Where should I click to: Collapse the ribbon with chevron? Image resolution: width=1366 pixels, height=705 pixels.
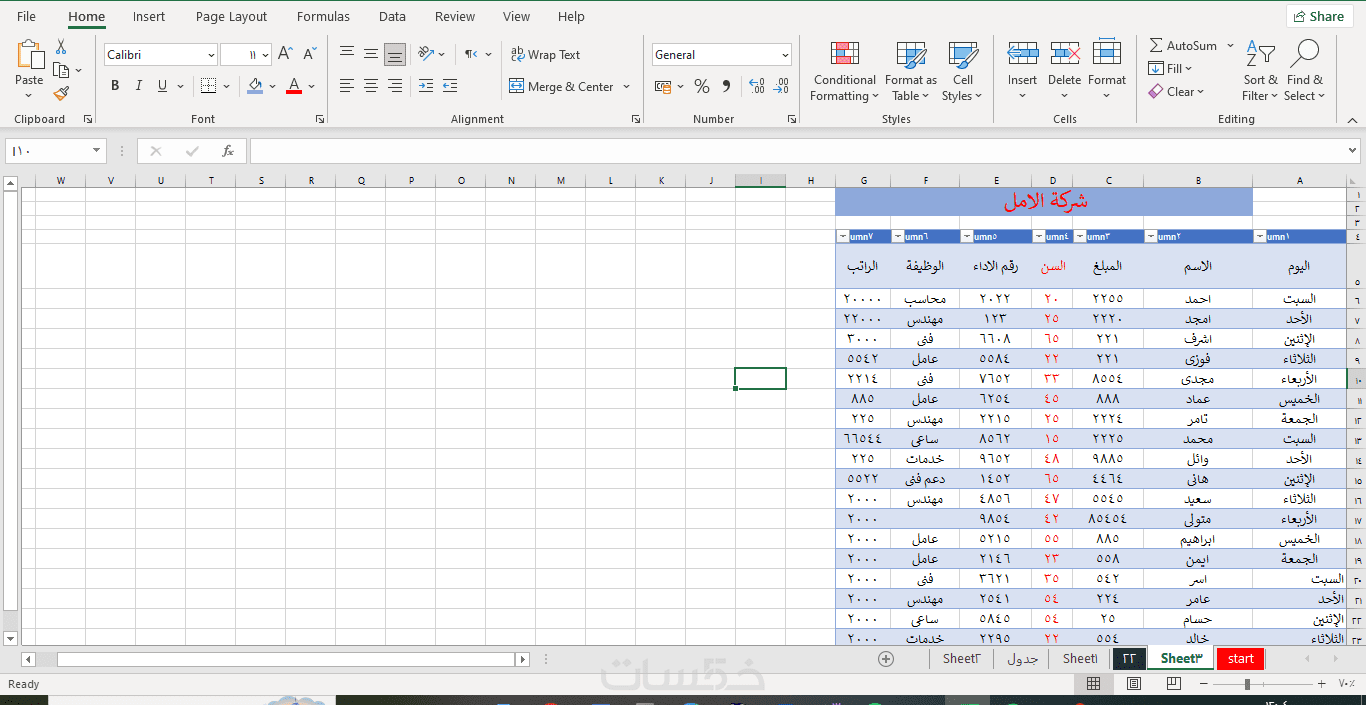(x=1352, y=119)
